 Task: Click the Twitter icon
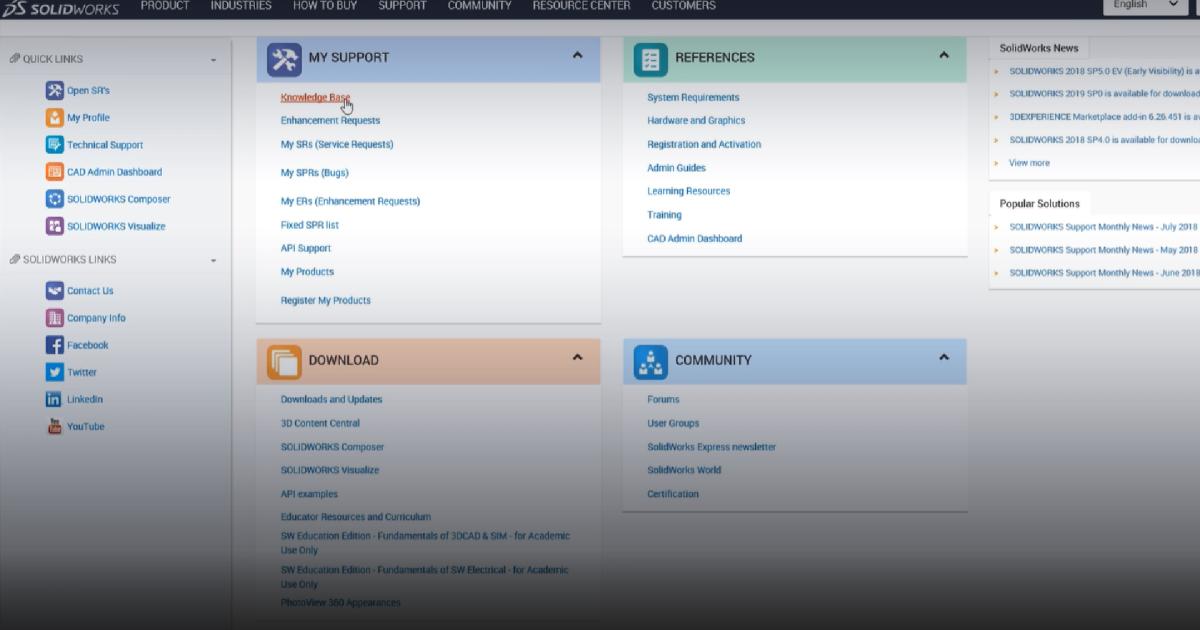54,372
